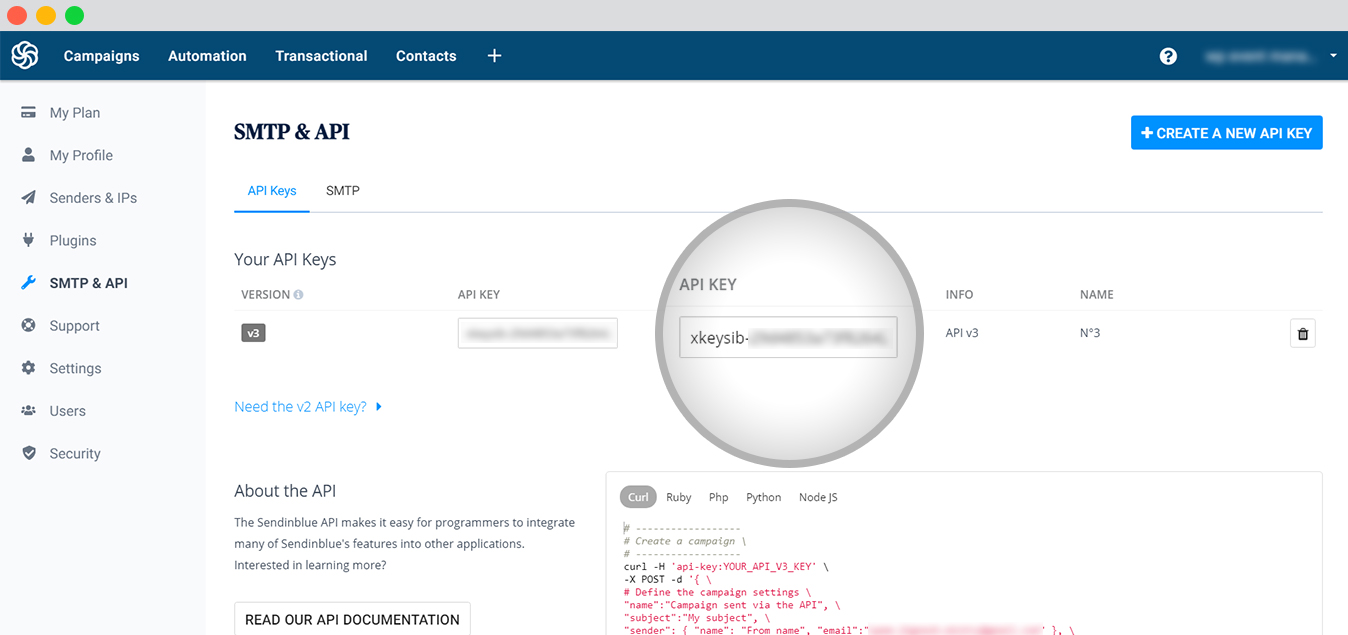Click the Settings gear icon
1348x635 pixels.
click(29, 368)
